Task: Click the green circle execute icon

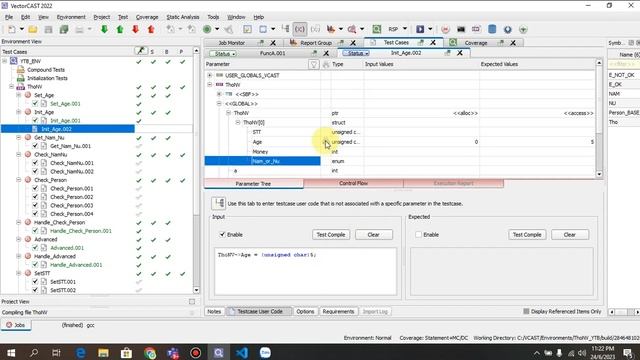Action: coord(207,29)
